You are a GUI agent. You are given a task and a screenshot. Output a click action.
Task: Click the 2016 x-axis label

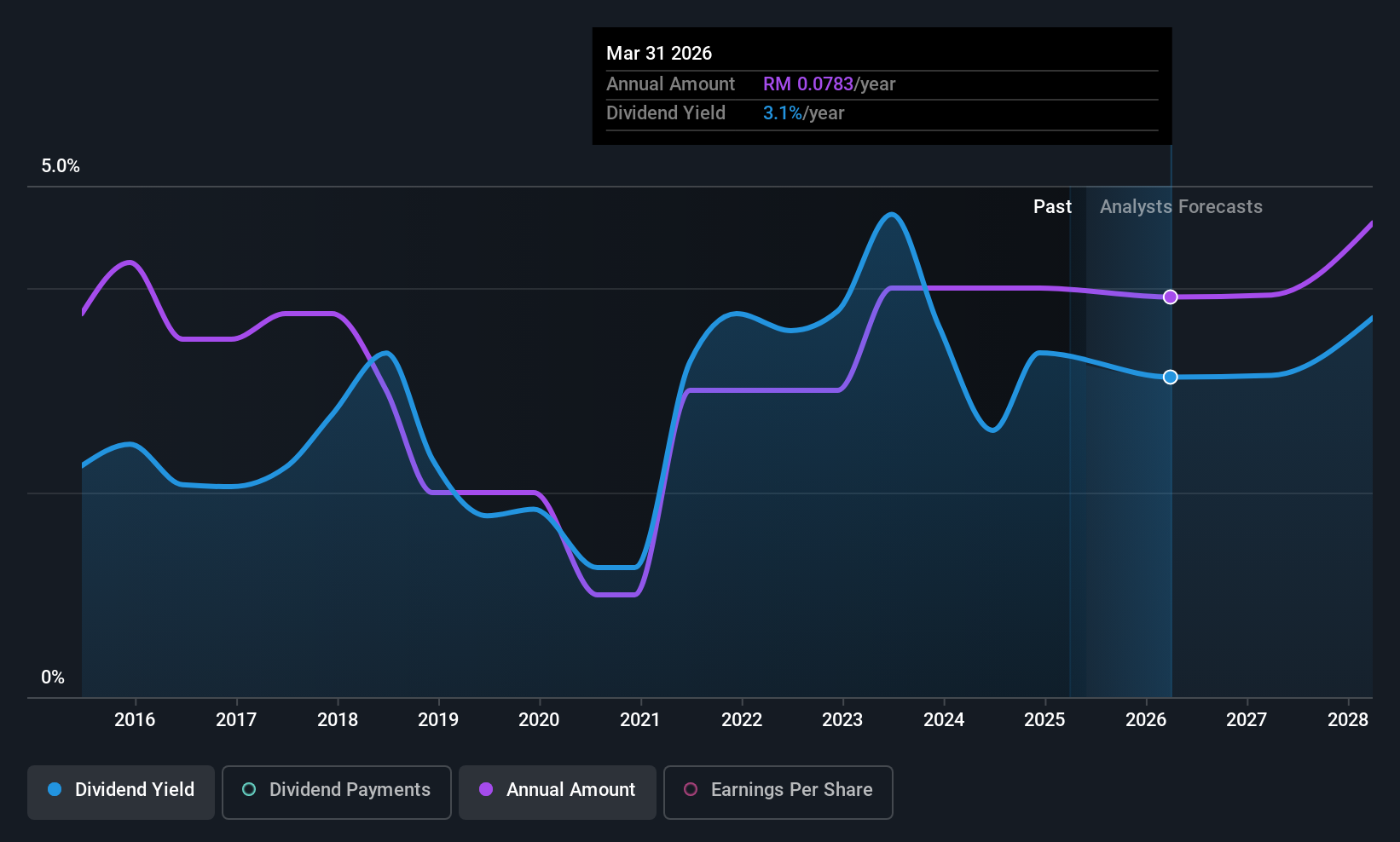pyautogui.click(x=135, y=720)
